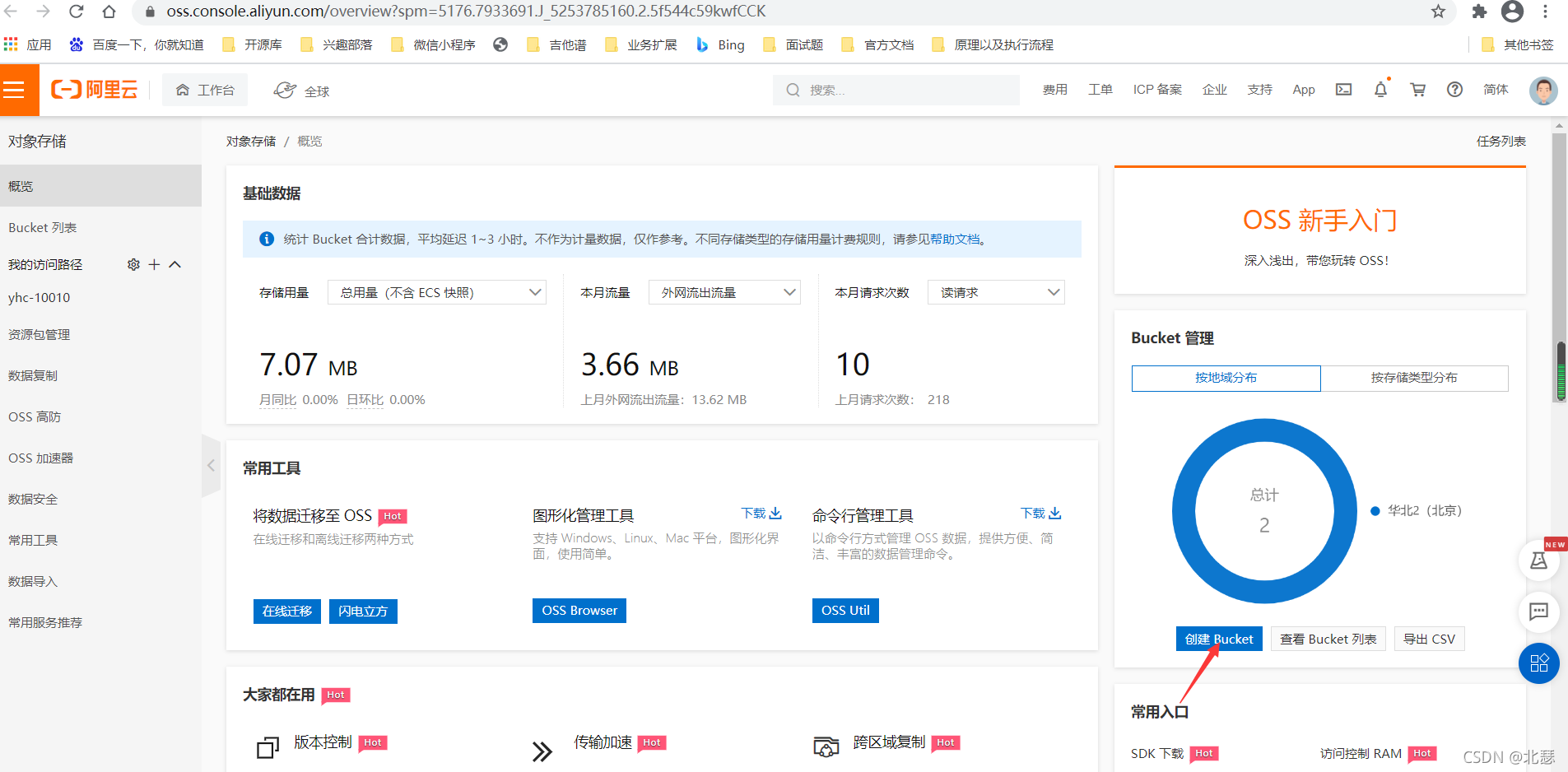The height and width of the screenshot is (772, 1568).
Task: Expand the 读请求 dropdown
Action: click(996, 292)
